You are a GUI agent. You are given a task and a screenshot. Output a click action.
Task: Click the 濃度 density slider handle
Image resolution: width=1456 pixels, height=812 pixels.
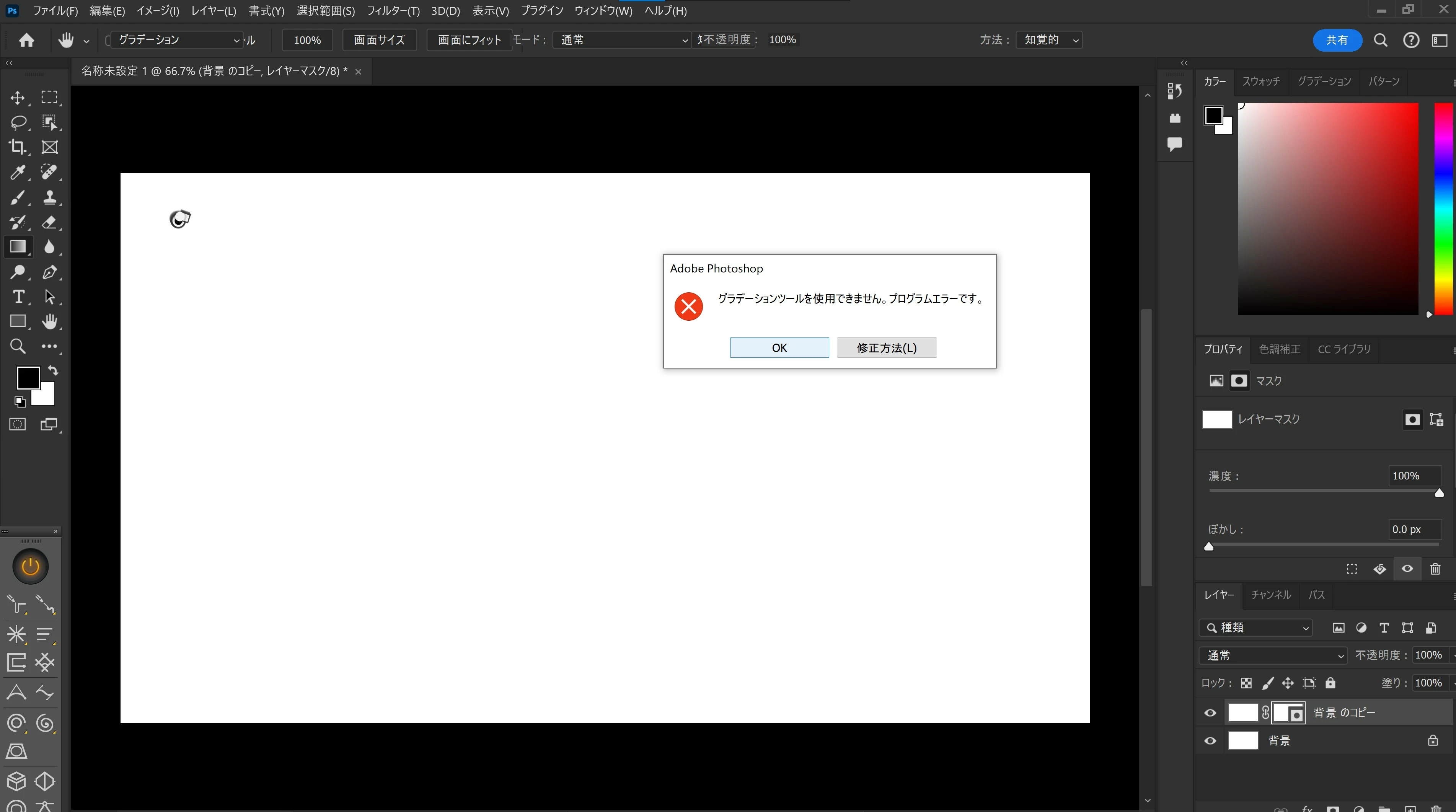pos(1439,493)
